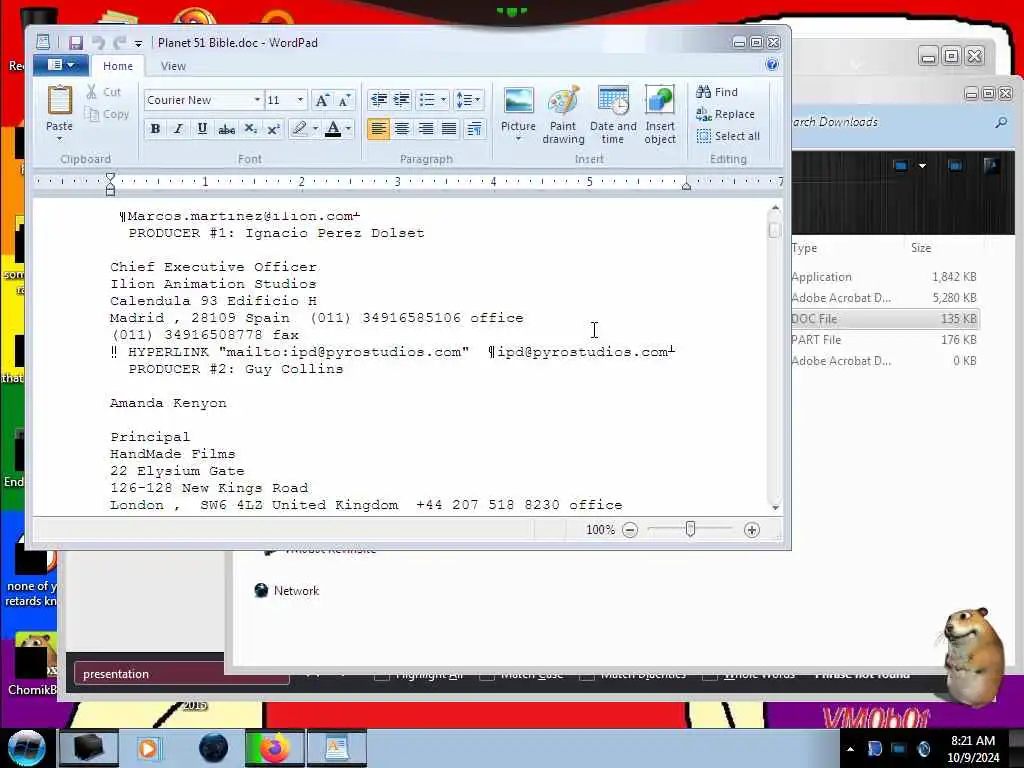Select Center text alignment
1024x768 pixels.
(402, 129)
